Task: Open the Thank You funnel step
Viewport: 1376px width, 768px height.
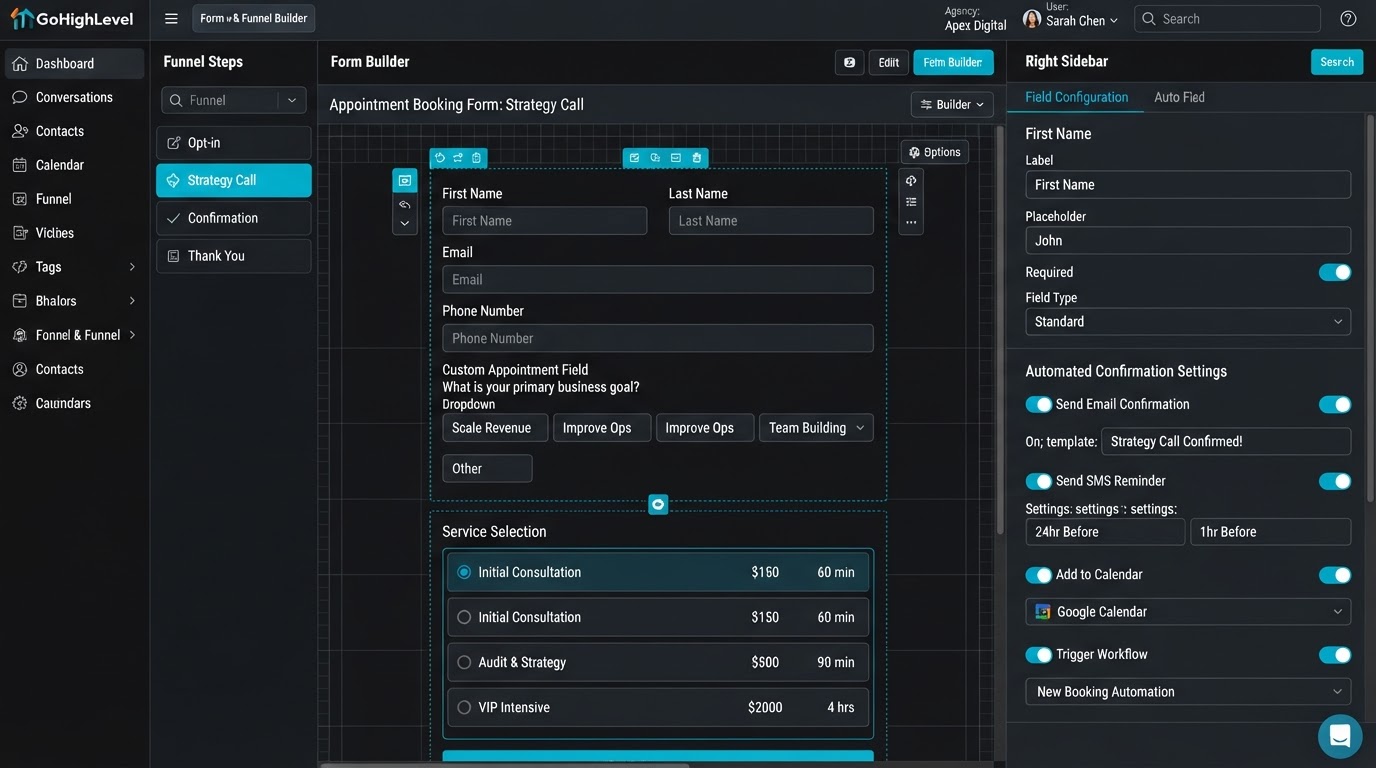Action: pos(234,256)
